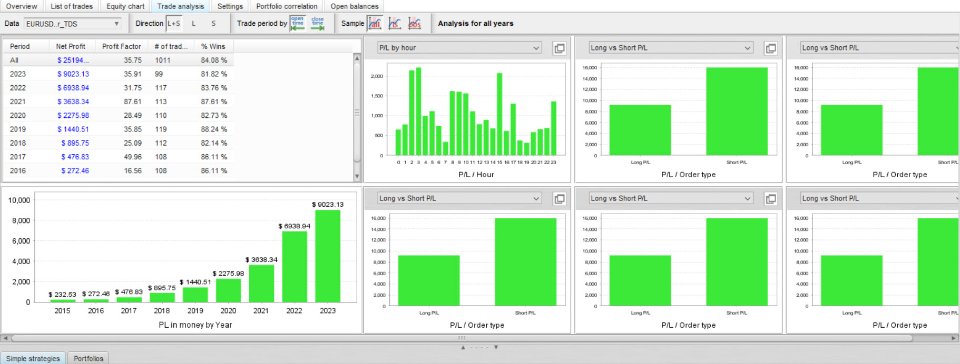Open the Data symbol dropdown EURUSD
The height and width of the screenshot is (364, 960).
point(72,24)
